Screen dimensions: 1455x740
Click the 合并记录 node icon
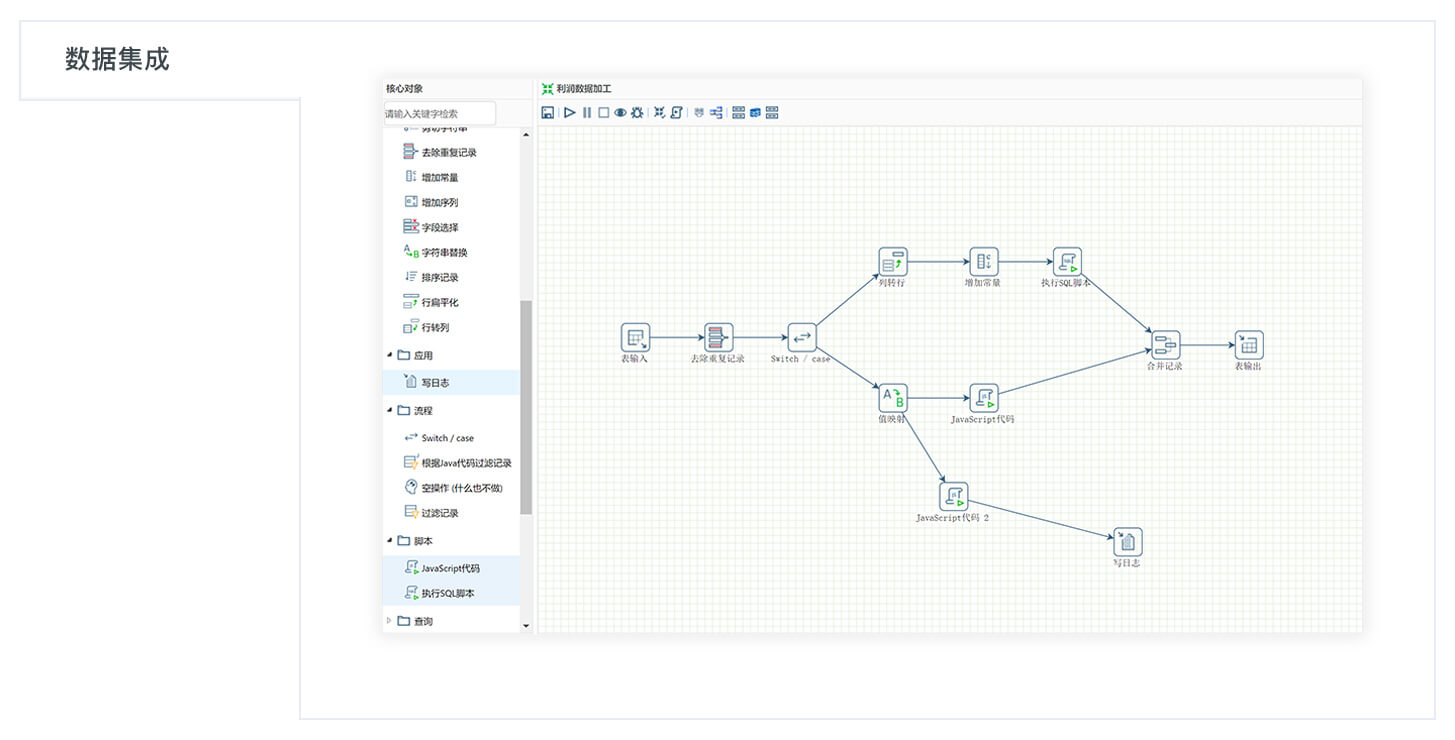(x=1165, y=346)
